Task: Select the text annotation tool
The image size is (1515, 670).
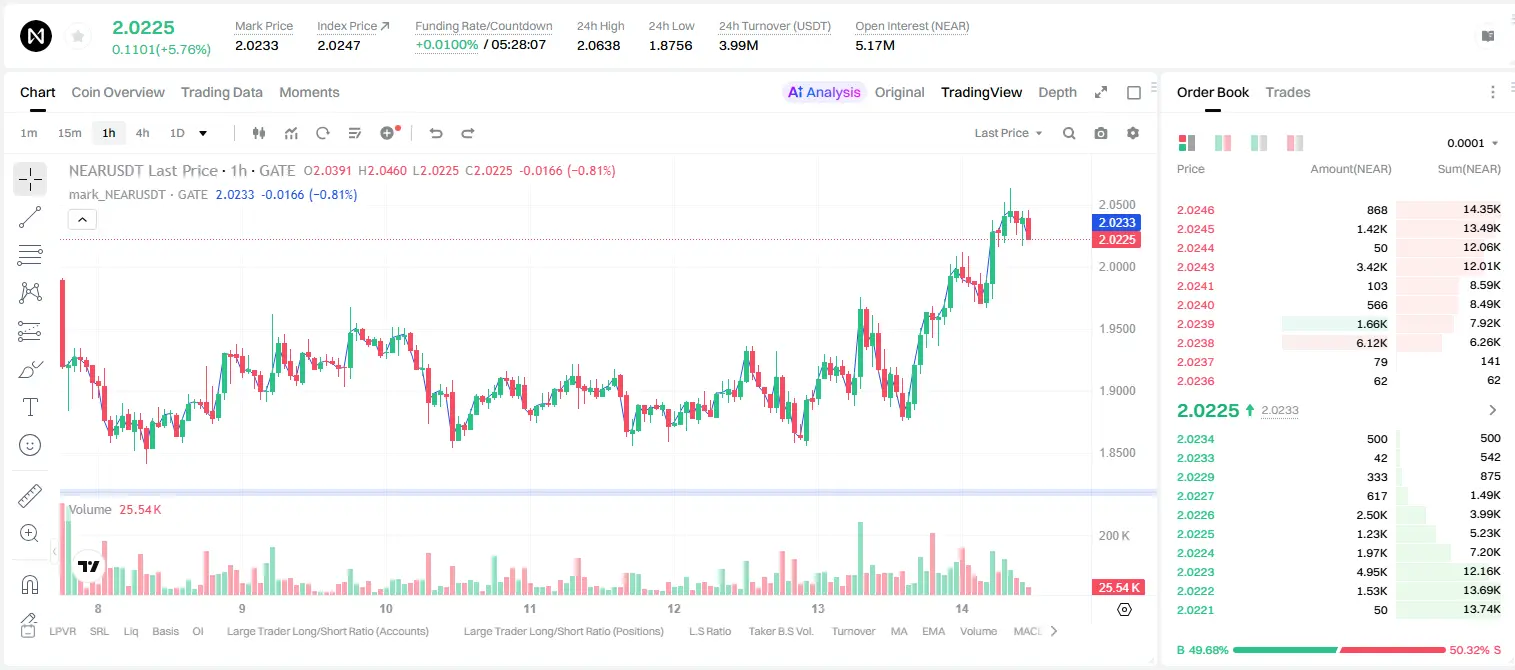Action: point(30,407)
